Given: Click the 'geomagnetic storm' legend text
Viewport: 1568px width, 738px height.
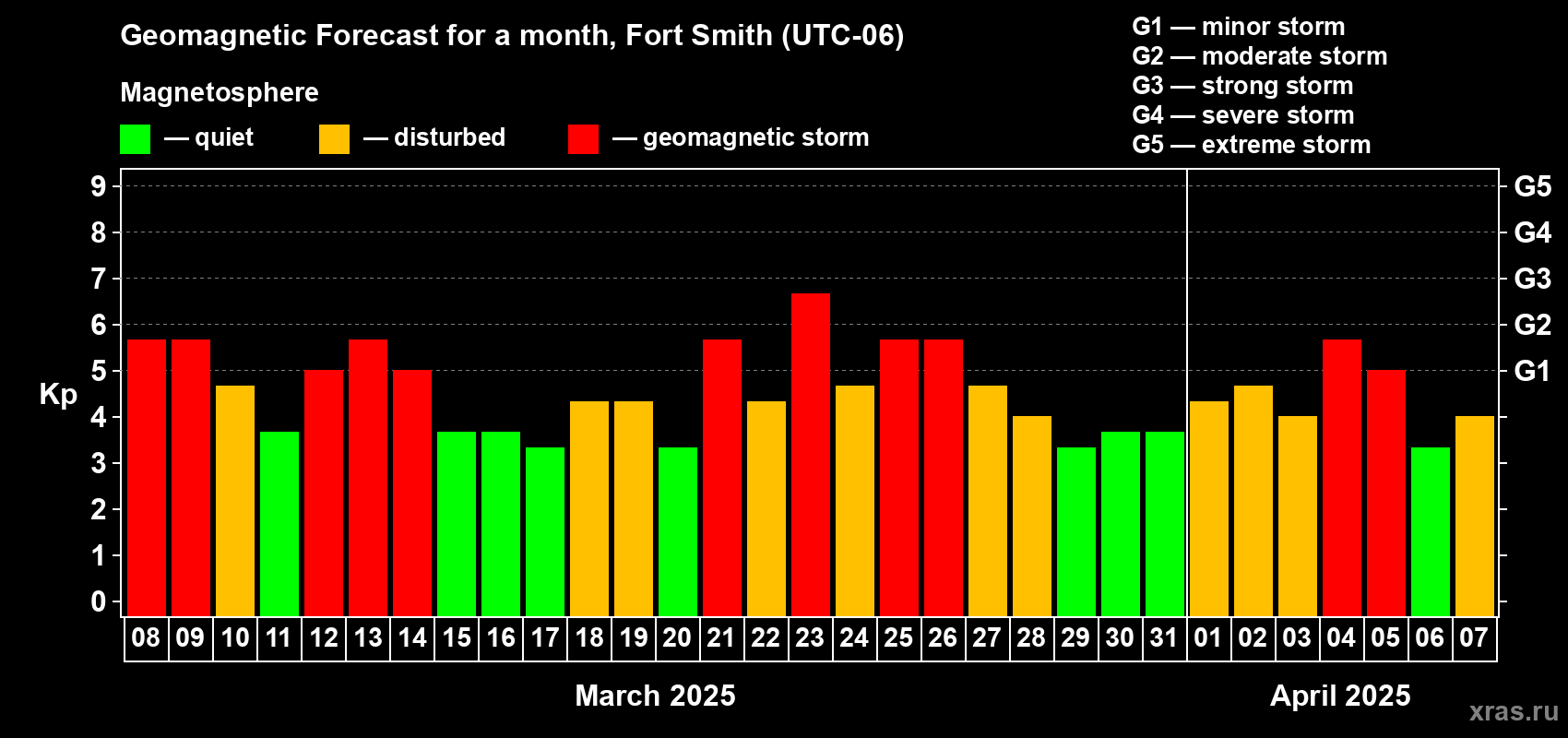Looking at the screenshot, I should (756, 137).
